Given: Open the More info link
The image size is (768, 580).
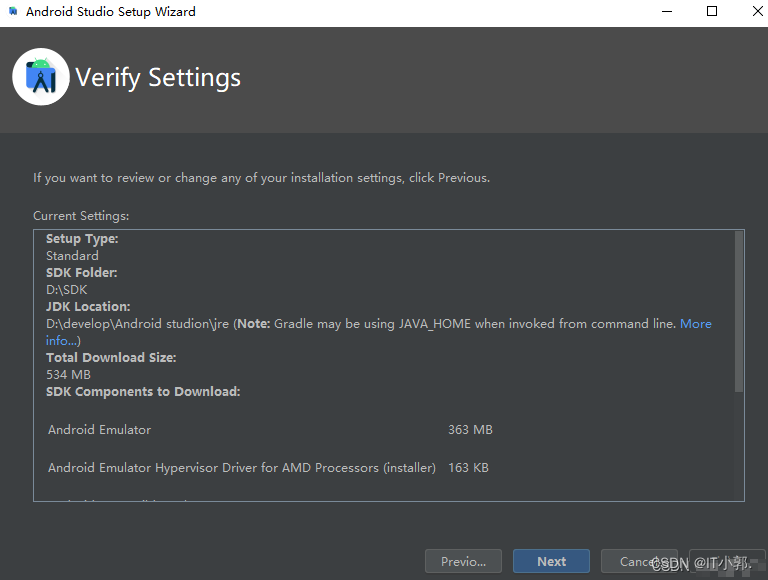Looking at the screenshot, I should [x=696, y=324].
